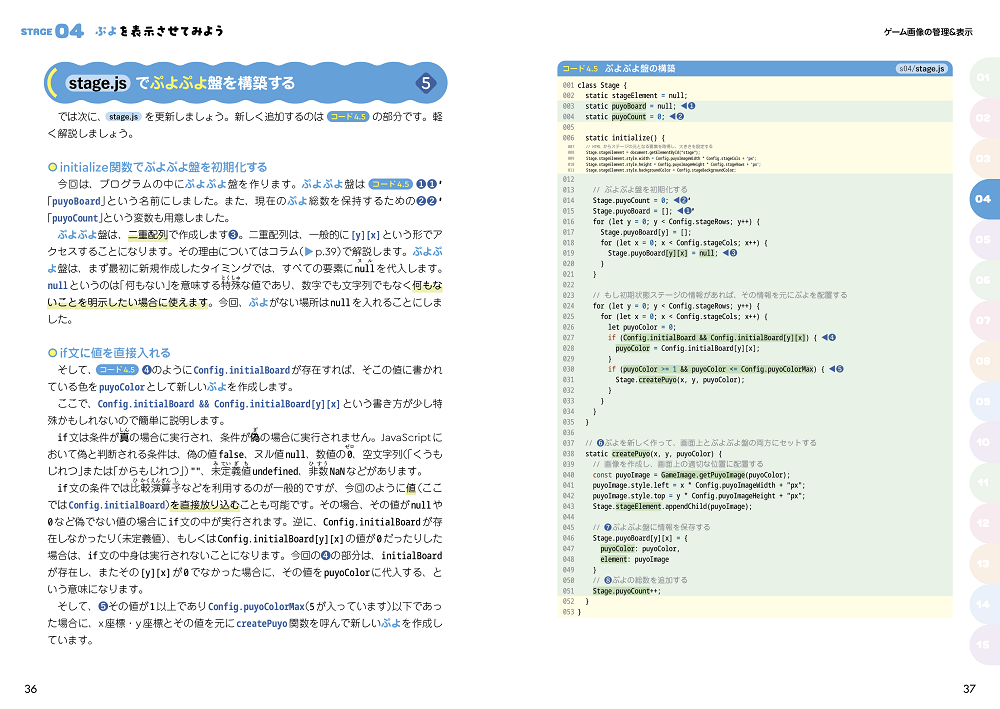Viewport: 1000px width, 709px height.
Task: Click page number 36 at the bottom left
Action: click(x=31, y=688)
